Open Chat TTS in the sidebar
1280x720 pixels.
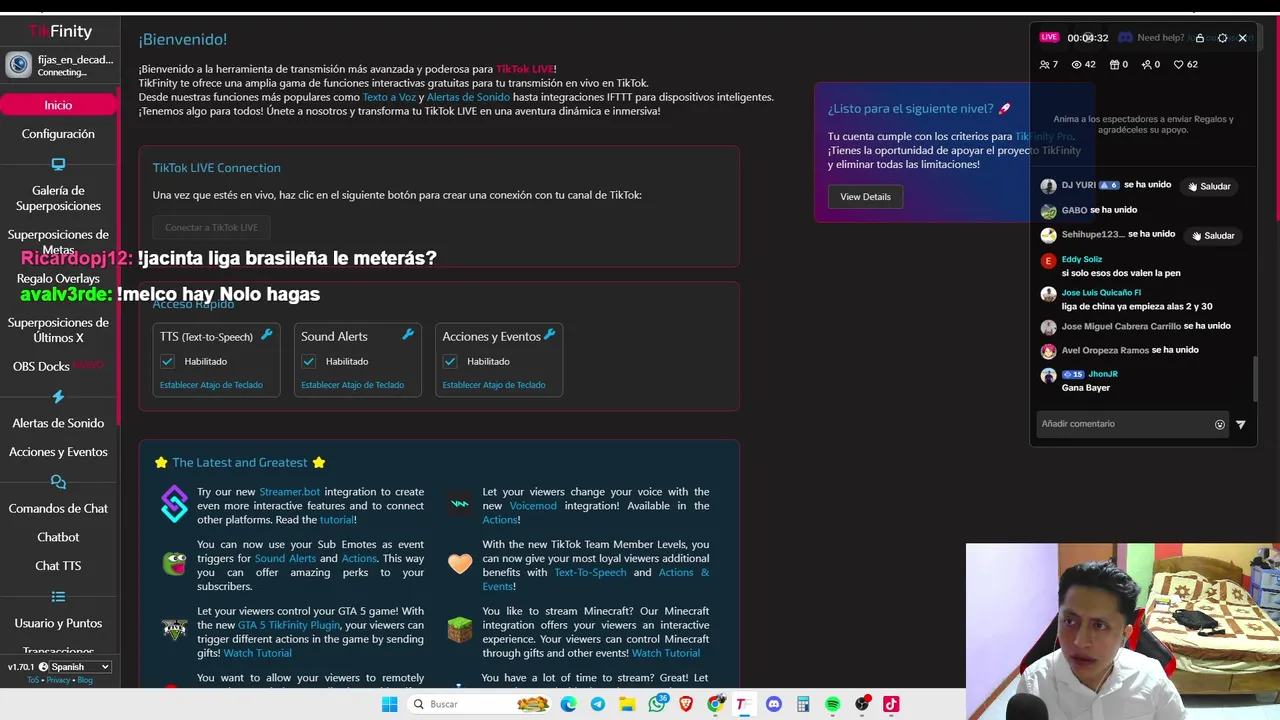(58, 566)
